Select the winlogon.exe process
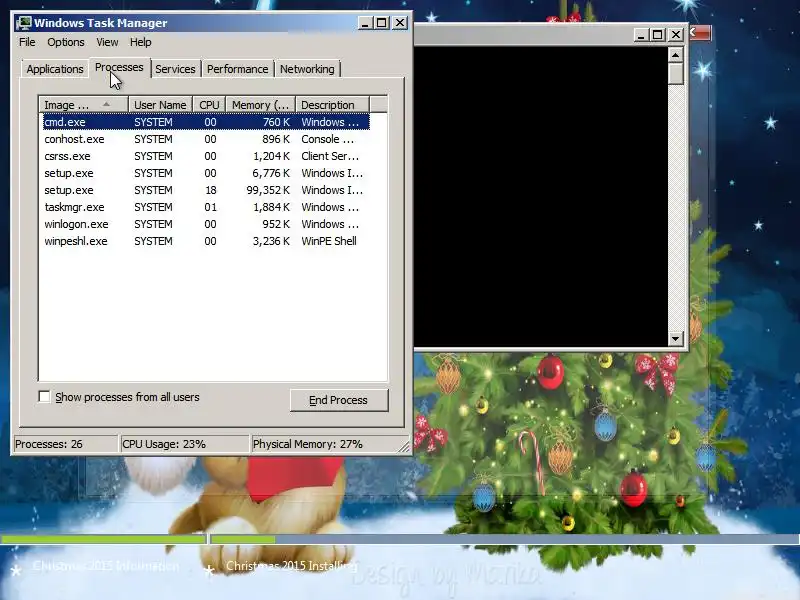 [x=206, y=224]
